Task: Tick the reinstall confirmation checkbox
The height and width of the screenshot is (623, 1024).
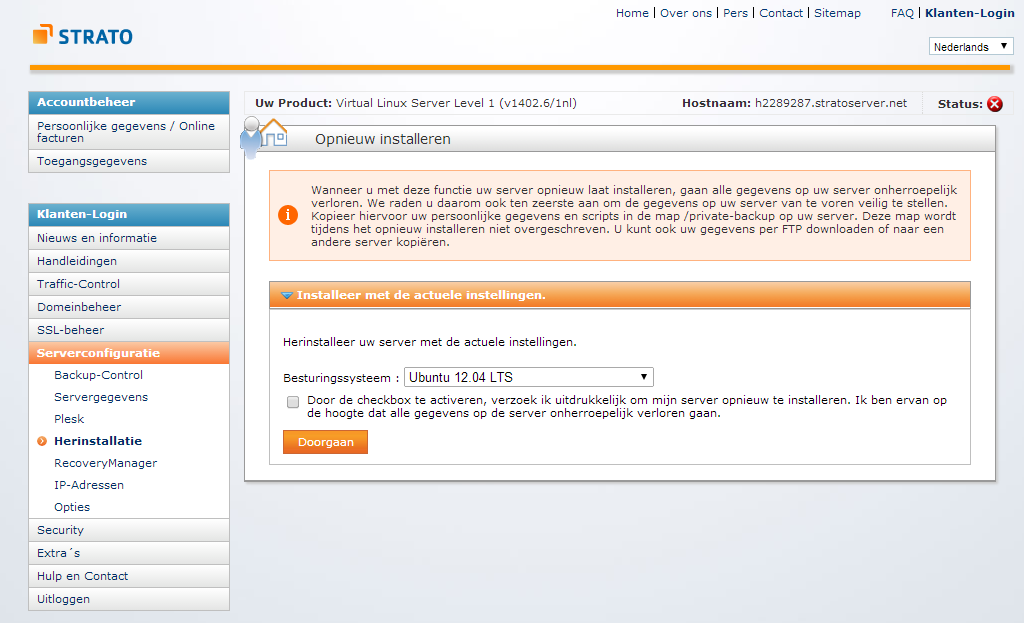Action: pos(293,402)
